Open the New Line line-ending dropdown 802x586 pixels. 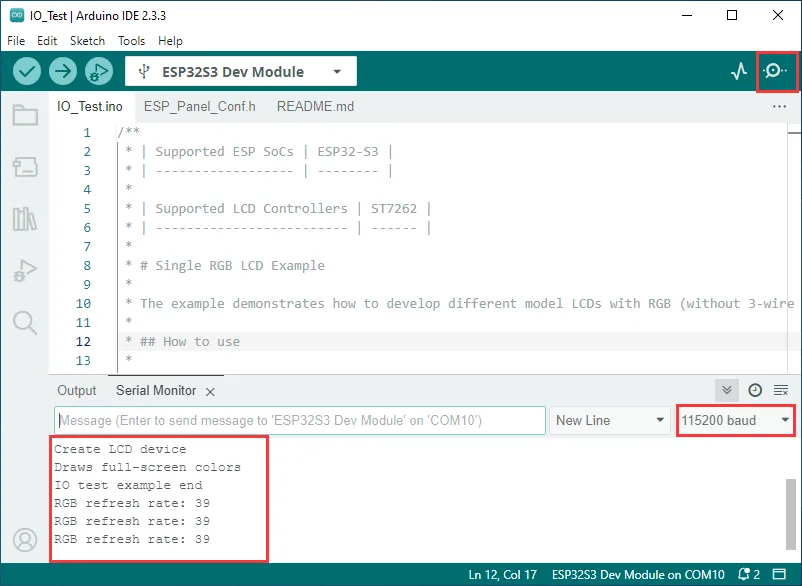tap(610, 420)
